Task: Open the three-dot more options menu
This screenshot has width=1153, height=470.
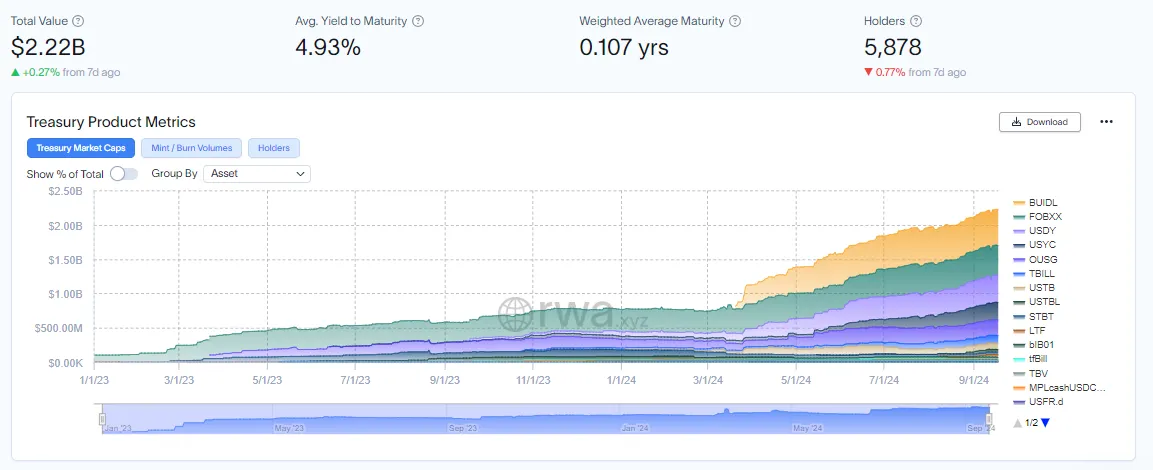Action: pyautogui.click(x=1106, y=122)
